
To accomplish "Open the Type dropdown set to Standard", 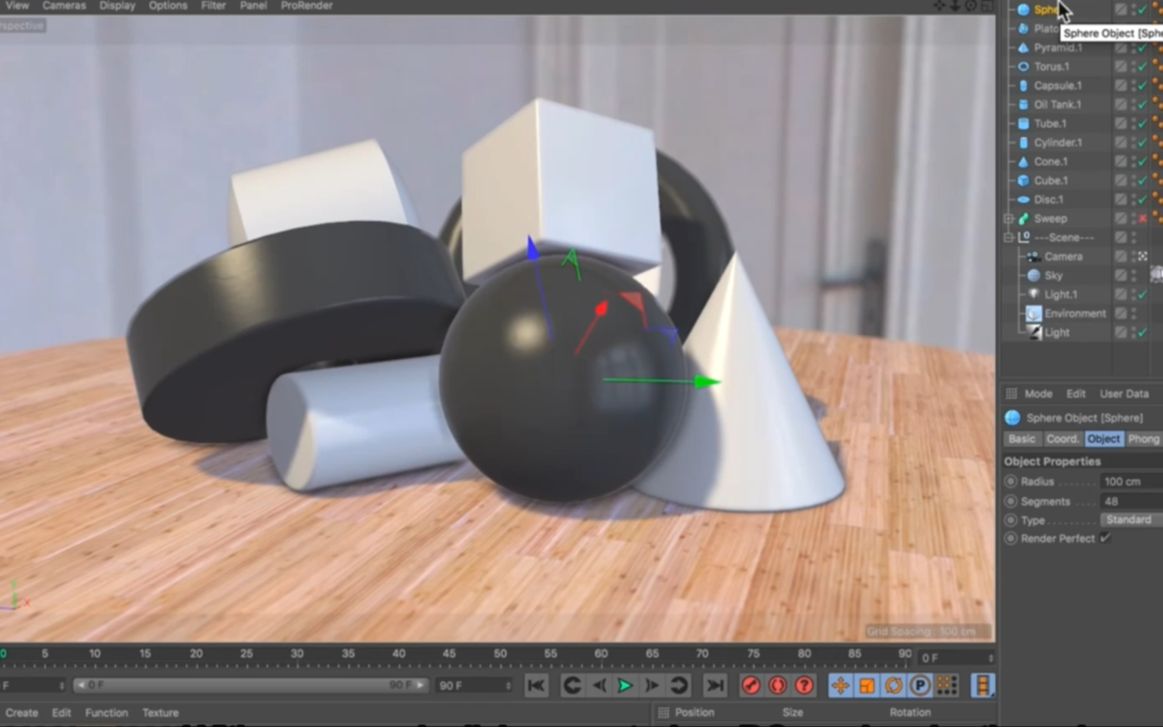I will click(1130, 519).
